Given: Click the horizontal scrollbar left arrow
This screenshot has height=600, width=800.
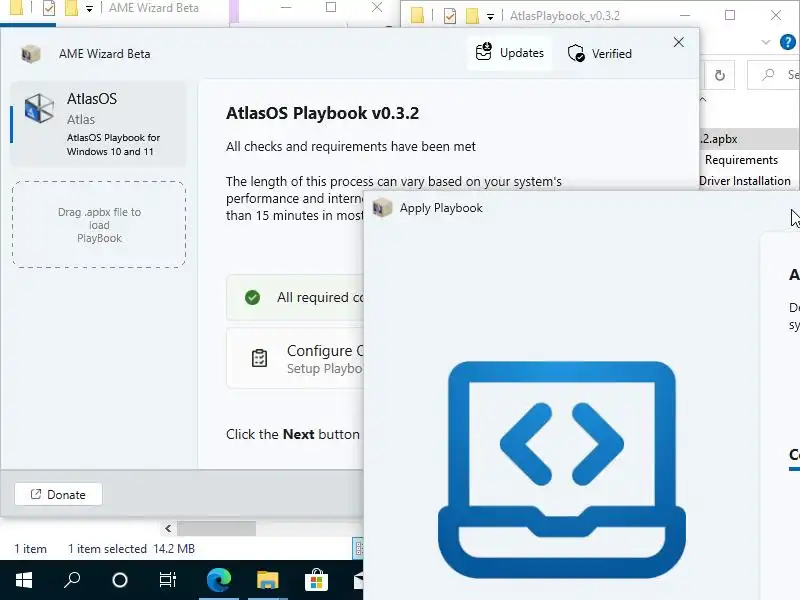Looking at the screenshot, I should [x=168, y=529].
